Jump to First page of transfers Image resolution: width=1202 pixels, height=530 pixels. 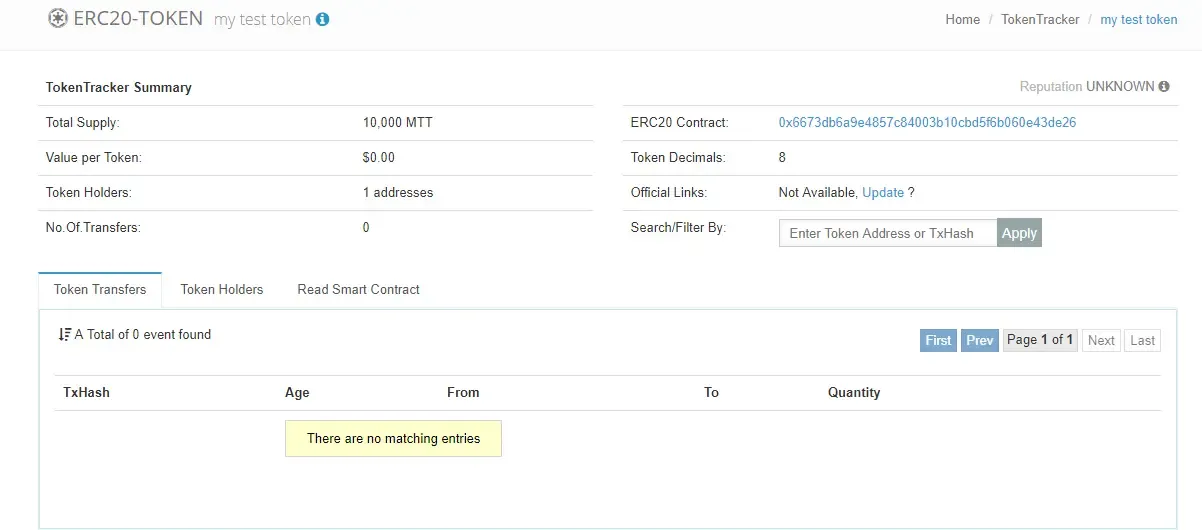click(938, 340)
